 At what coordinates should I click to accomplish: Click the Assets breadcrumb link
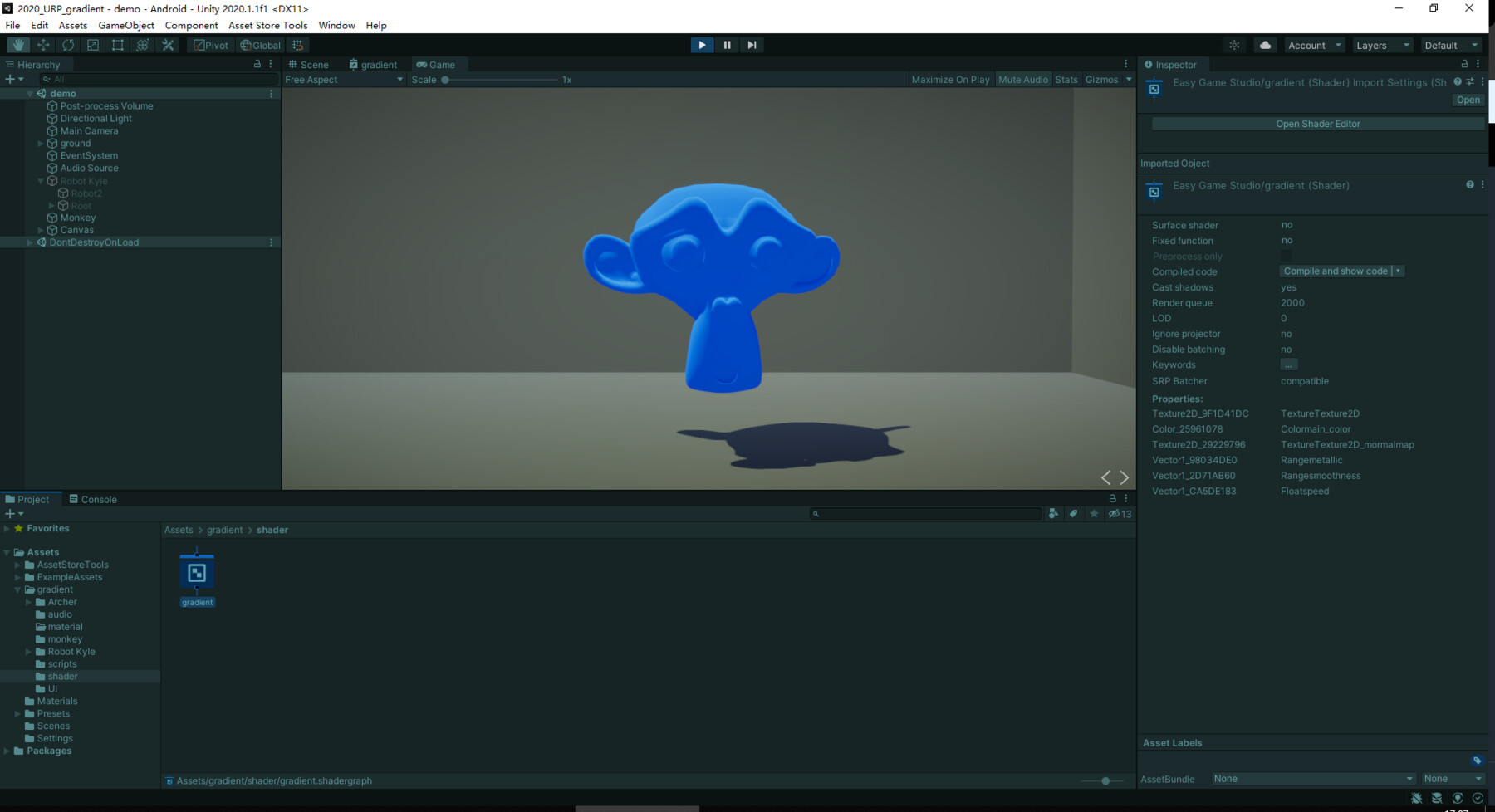(179, 530)
